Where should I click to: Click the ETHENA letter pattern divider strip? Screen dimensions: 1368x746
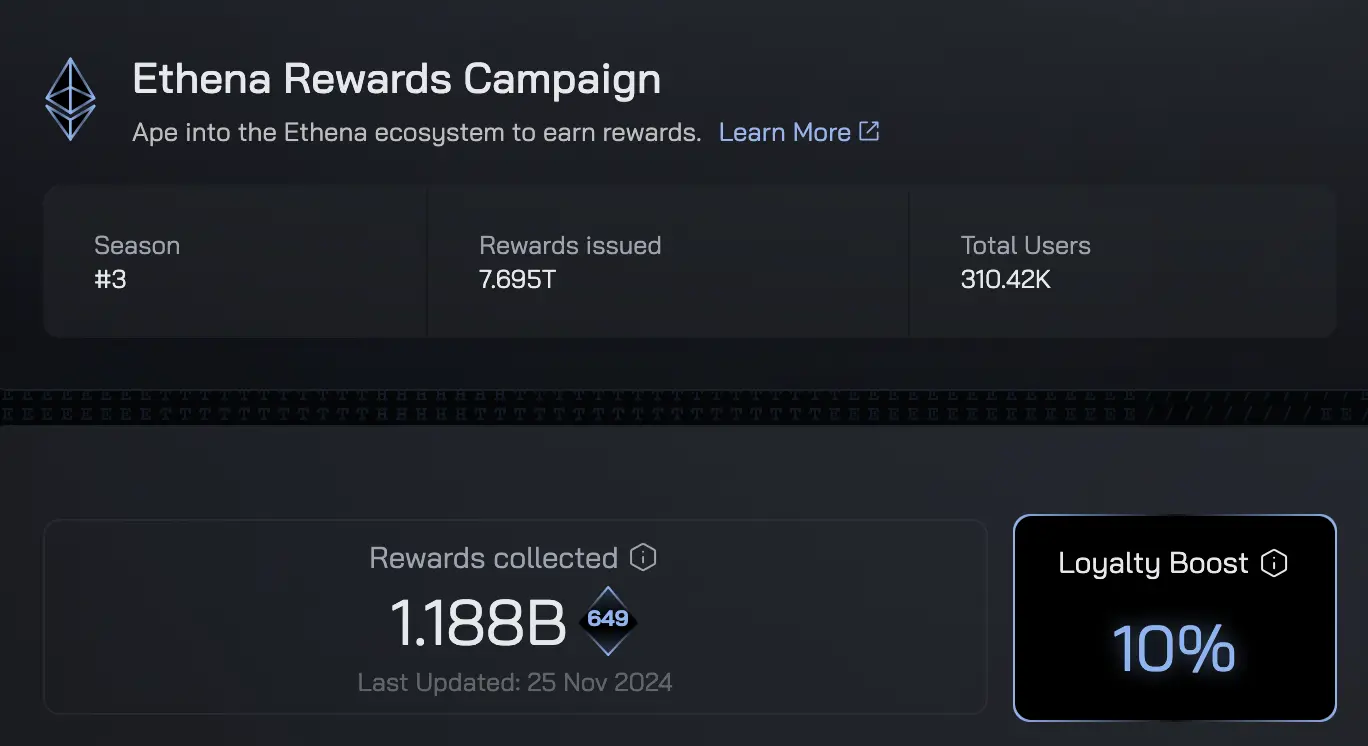(684, 404)
